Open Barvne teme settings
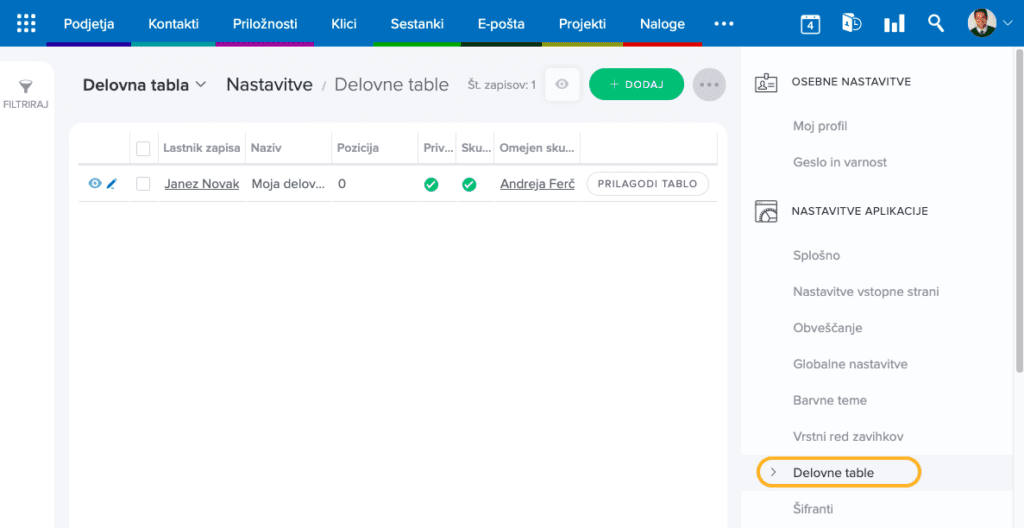The image size is (1024, 528). click(x=829, y=400)
